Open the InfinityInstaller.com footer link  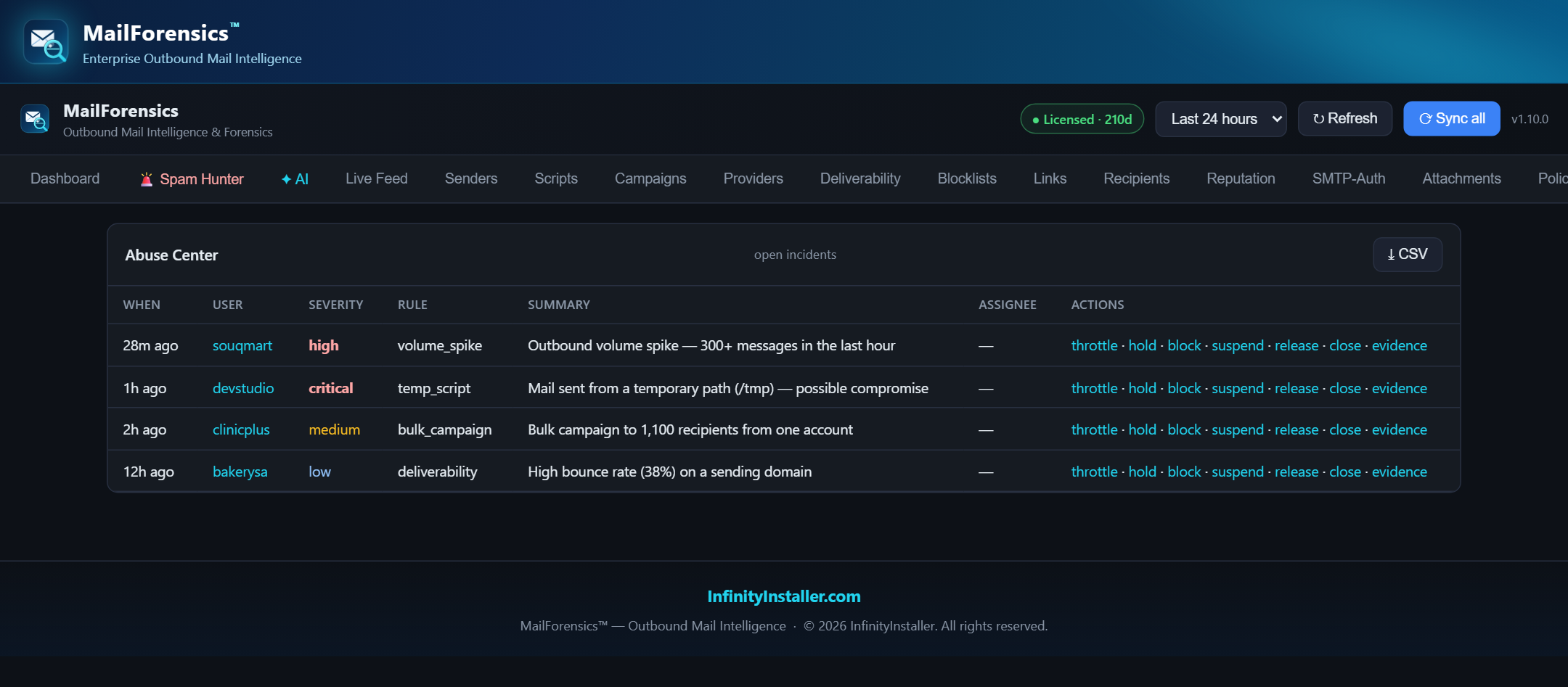coord(784,596)
